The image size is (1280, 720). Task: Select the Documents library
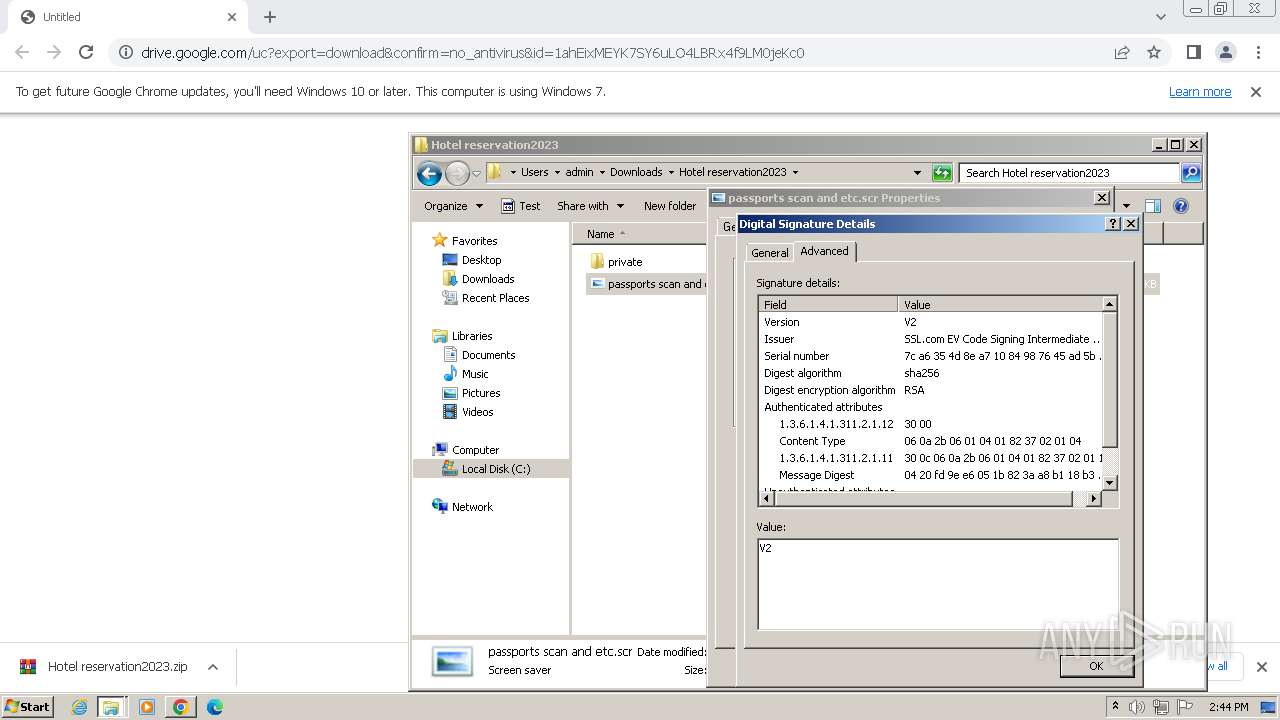click(x=488, y=355)
